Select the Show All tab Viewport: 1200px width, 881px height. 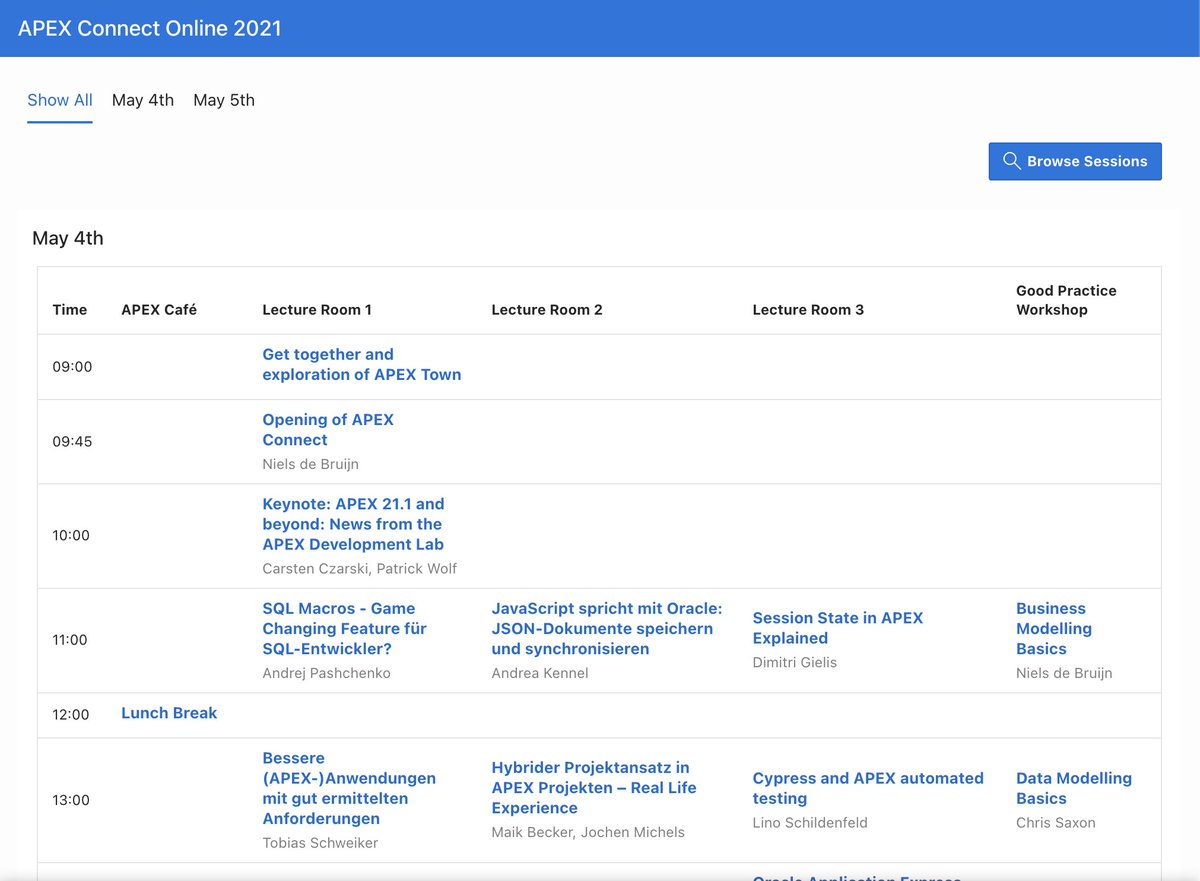[x=60, y=100]
